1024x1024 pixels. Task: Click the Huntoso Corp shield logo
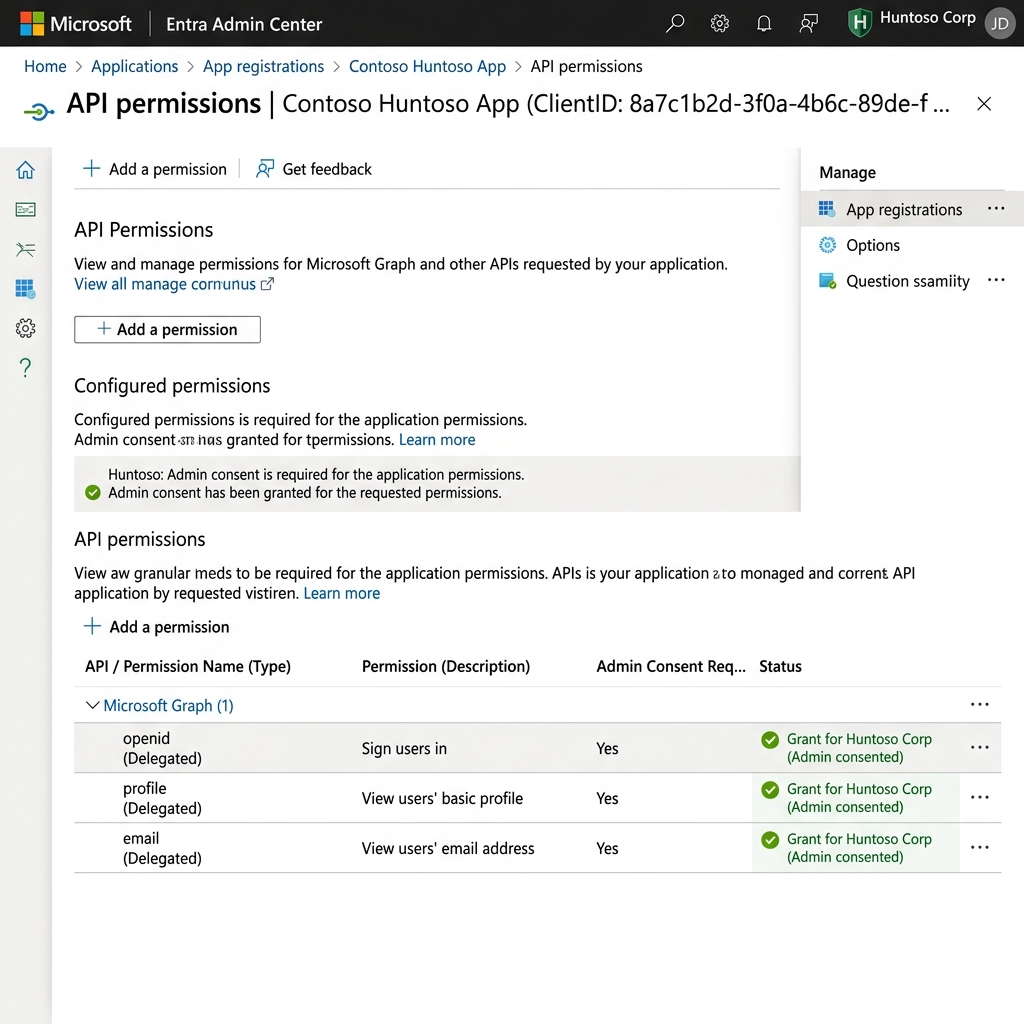click(x=859, y=23)
